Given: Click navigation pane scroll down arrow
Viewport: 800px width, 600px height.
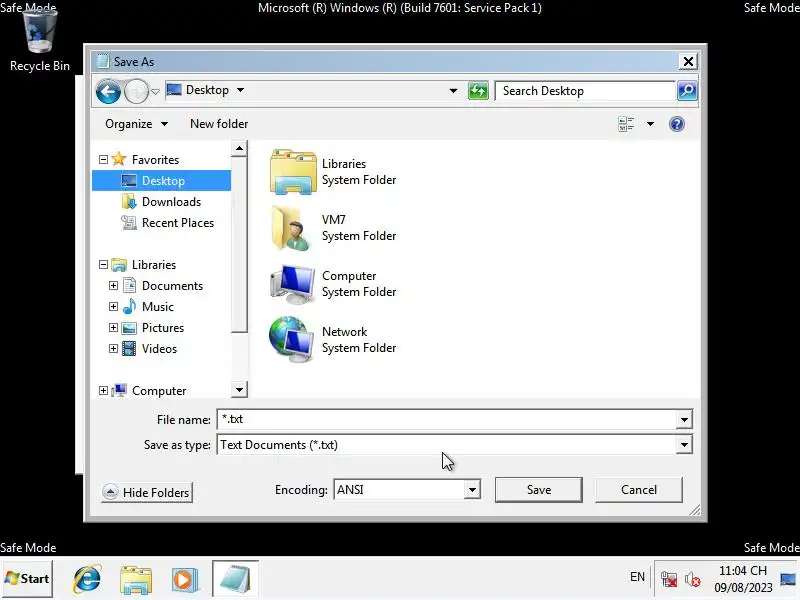Looking at the screenshot, I should click(x=239, y=390).
